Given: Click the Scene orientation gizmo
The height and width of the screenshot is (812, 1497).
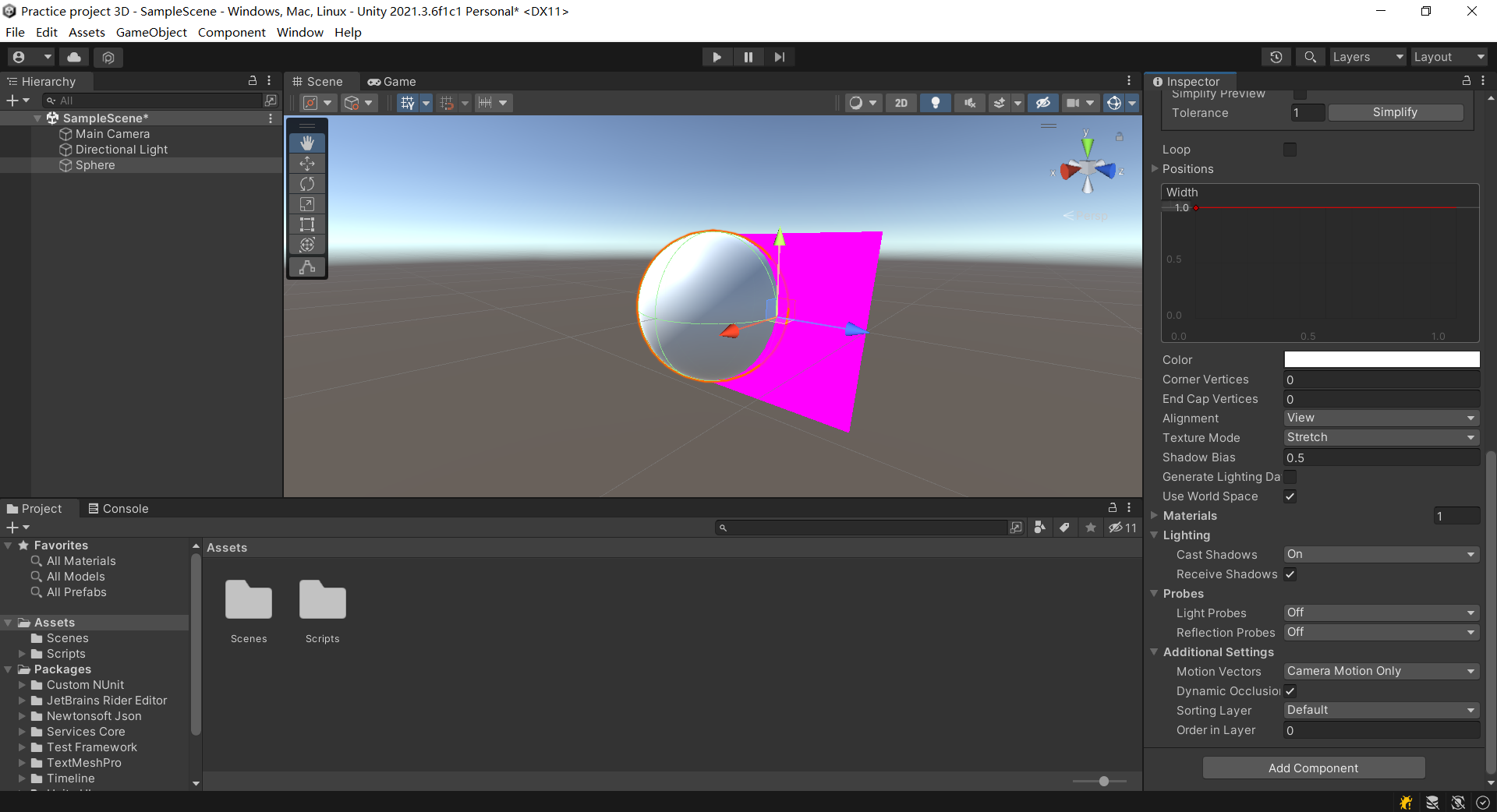Looking at the screenshot, I should pyautogui.click(x=1088, y=168).
